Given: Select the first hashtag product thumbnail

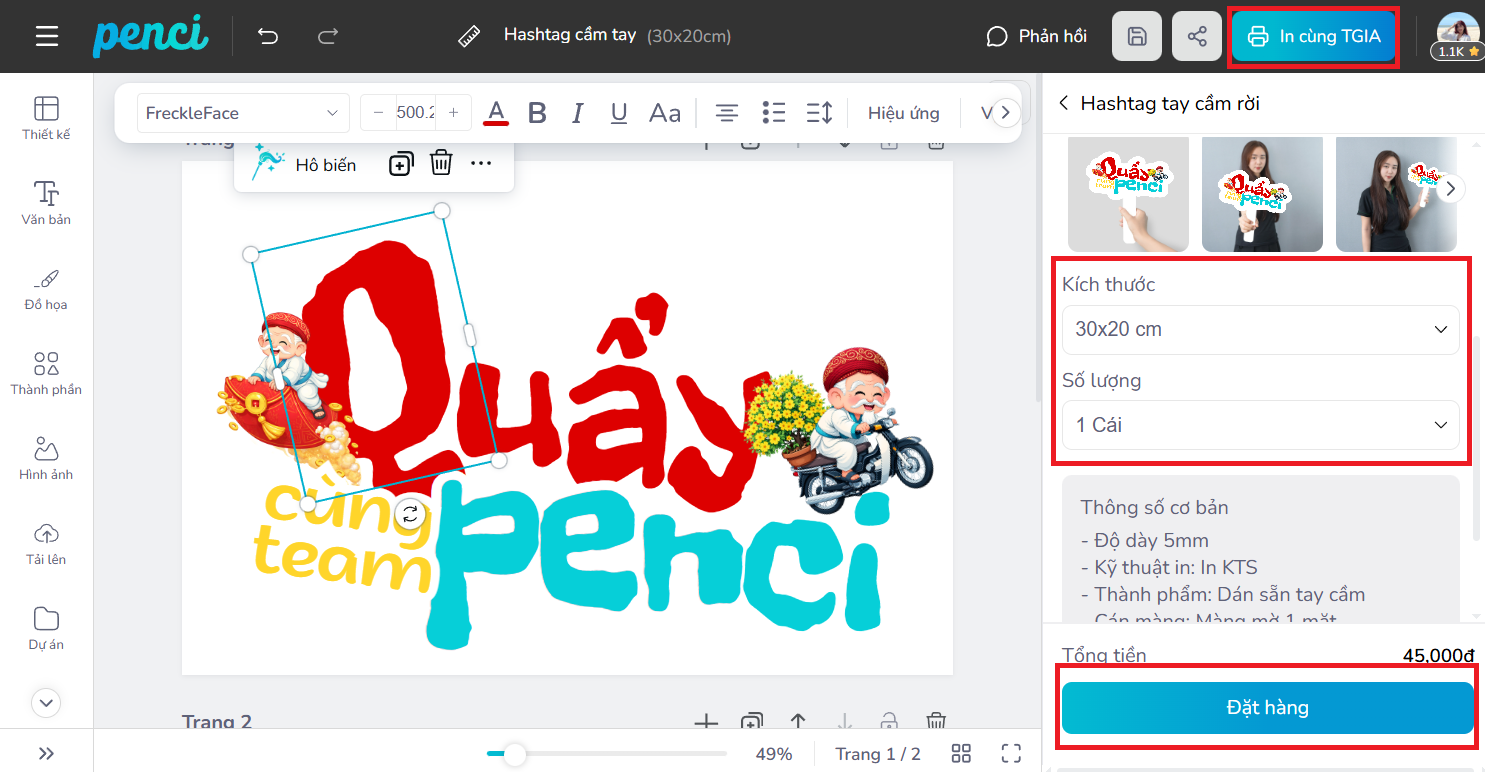Looking at the screenshot, I should 1128,193.
